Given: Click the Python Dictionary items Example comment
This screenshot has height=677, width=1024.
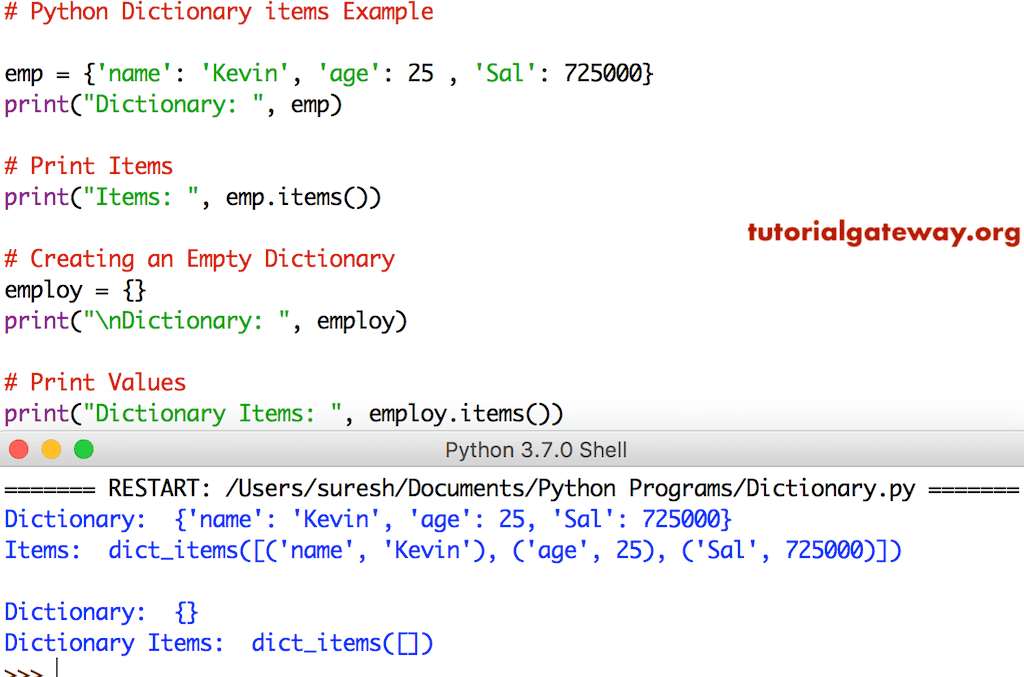Looking at the screenshot, I should coord(220,13).
